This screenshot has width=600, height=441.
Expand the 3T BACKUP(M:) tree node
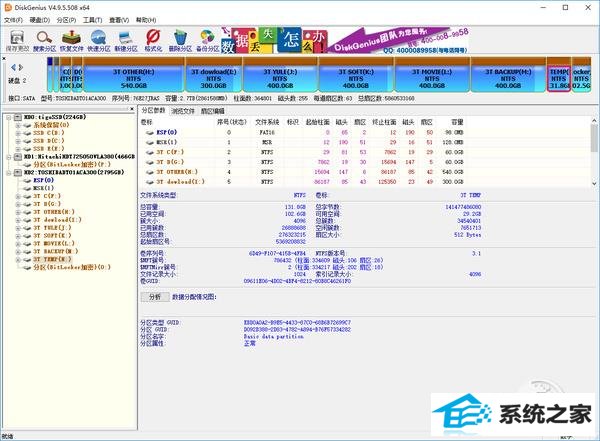pos(18,252)
